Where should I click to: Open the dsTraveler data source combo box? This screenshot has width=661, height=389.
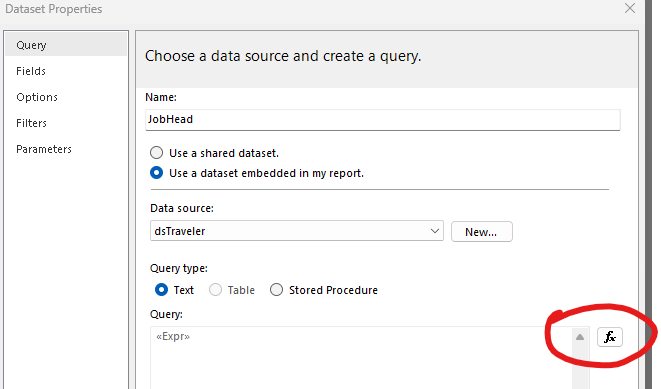pyautogui.click(x=297, y=231)
